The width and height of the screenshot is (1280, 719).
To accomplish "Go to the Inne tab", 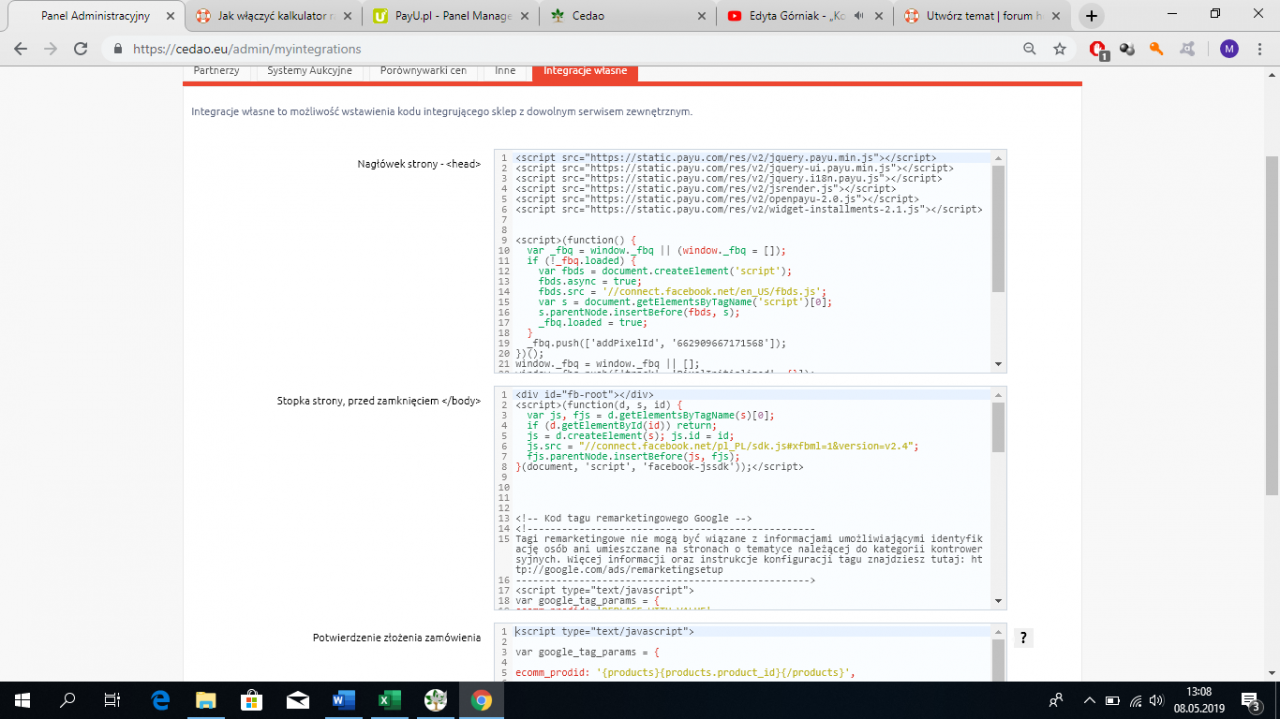I will [x=505, y=71].
